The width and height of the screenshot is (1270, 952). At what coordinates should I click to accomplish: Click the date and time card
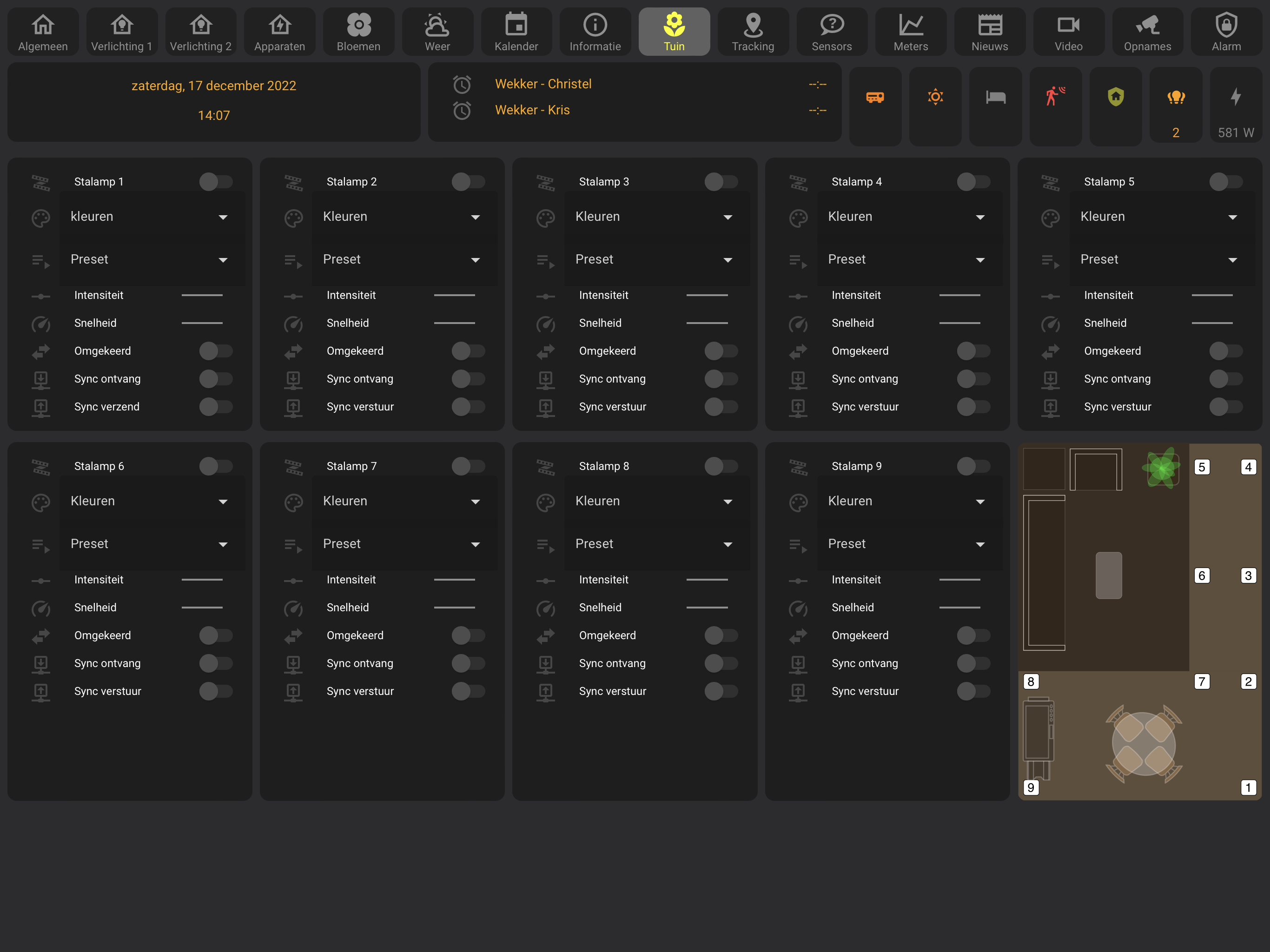click(214, 102)
